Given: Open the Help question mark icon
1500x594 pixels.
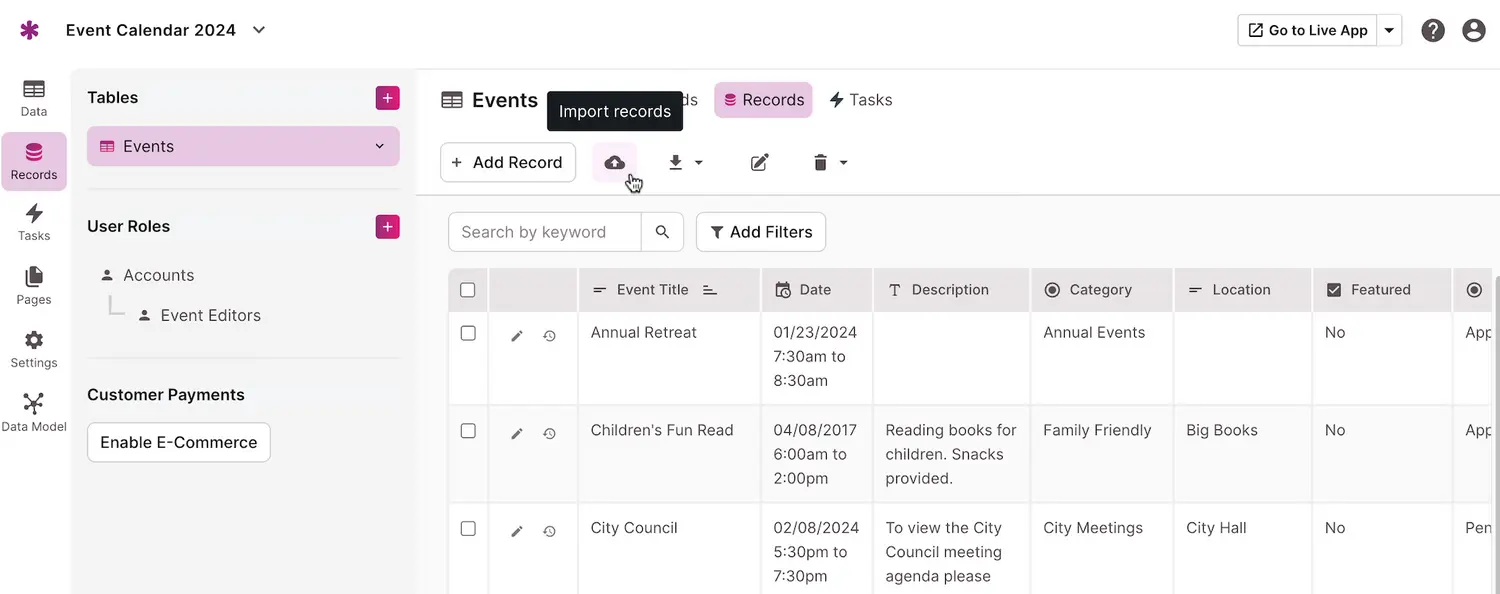Looking at the screenshot, I should coord(1433,30).
